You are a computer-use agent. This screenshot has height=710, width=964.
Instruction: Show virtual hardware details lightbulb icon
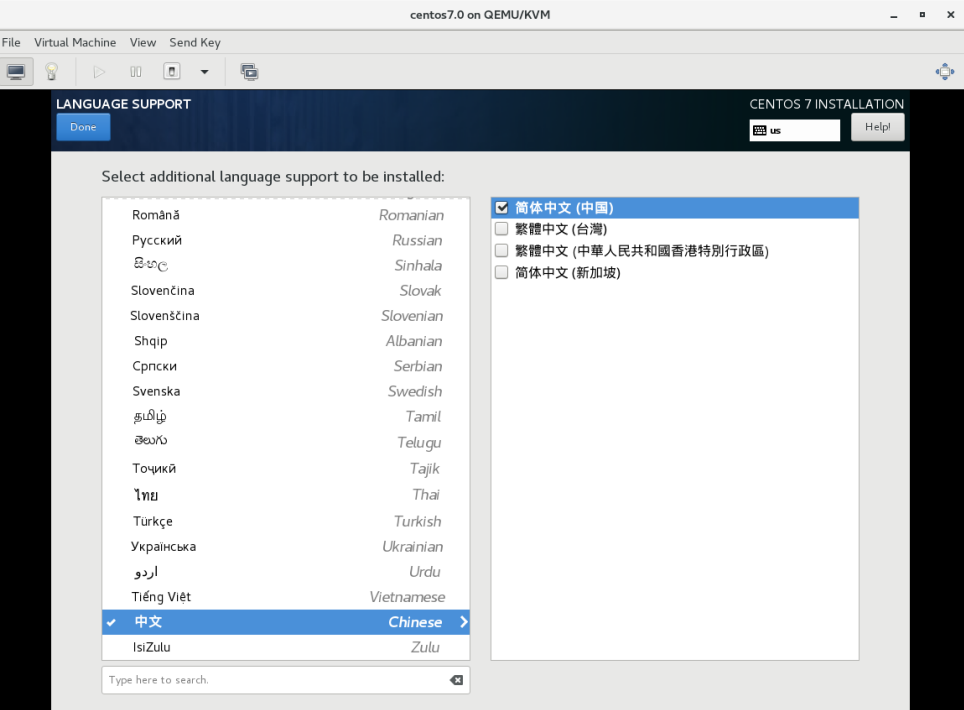(x=52, y=72)
